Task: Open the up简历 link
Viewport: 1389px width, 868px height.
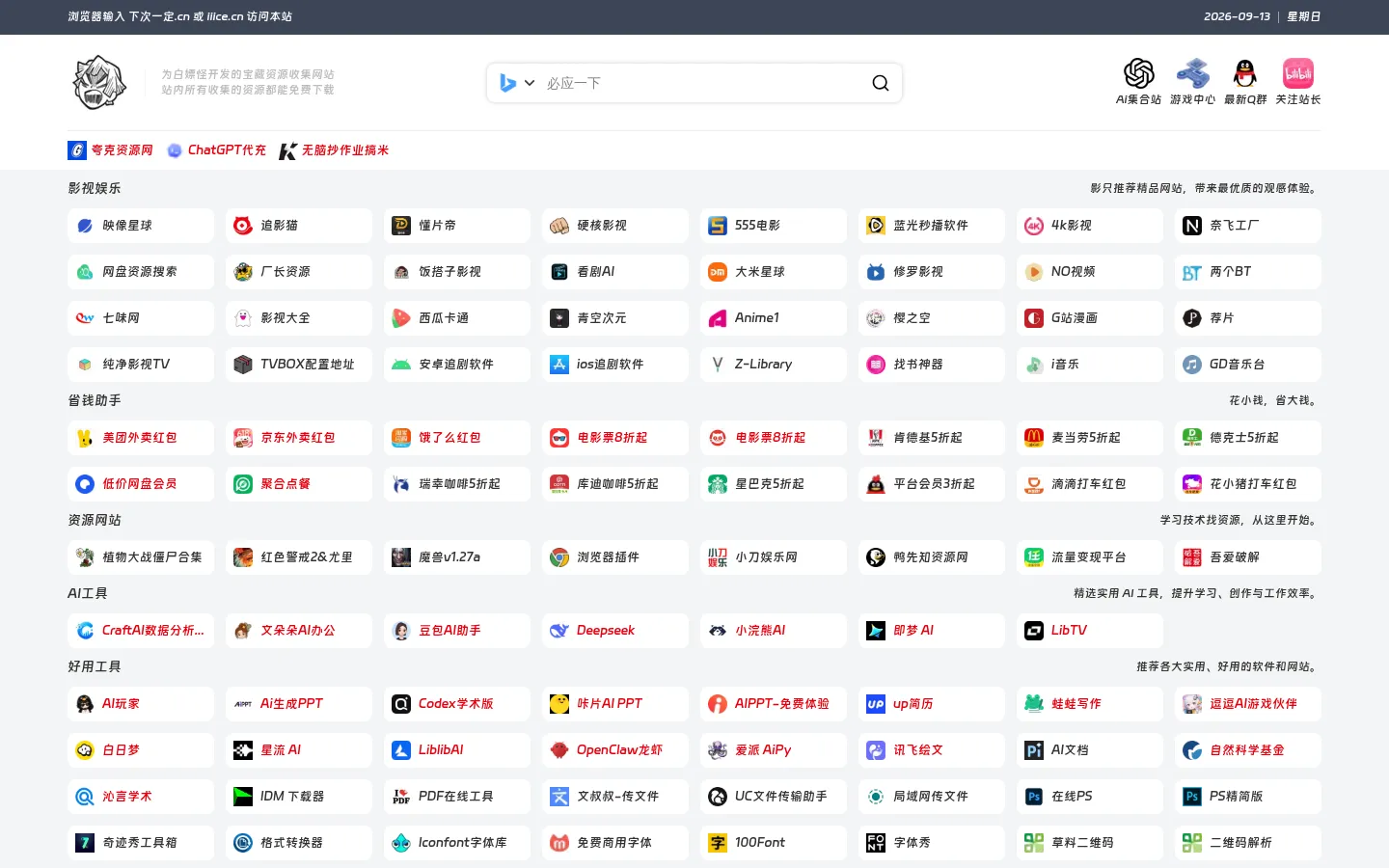Action: 932,704
